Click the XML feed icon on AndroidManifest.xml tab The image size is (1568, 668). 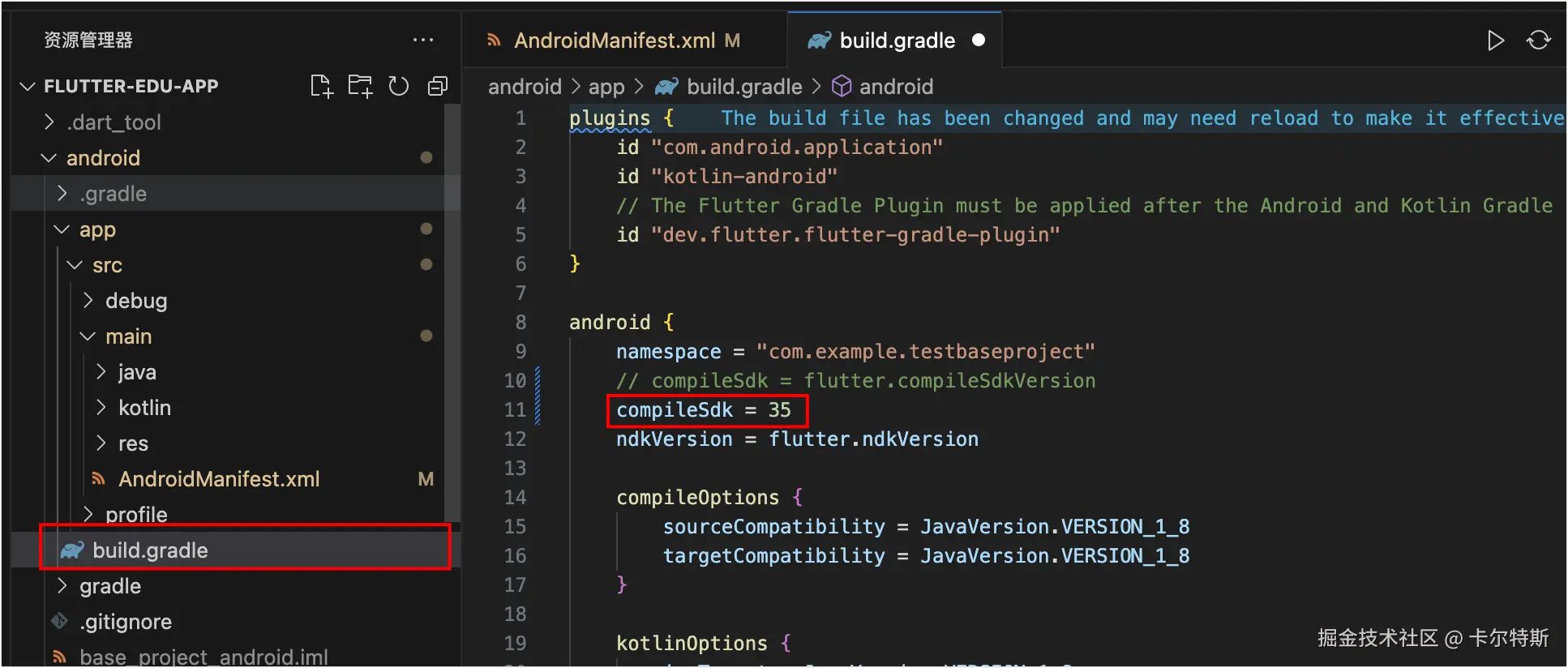tap(493, 41)
